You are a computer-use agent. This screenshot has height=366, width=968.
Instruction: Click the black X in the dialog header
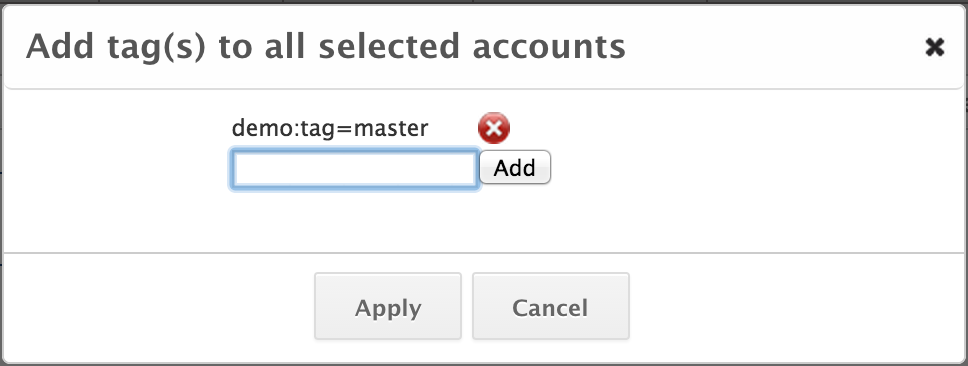point(935,47)
